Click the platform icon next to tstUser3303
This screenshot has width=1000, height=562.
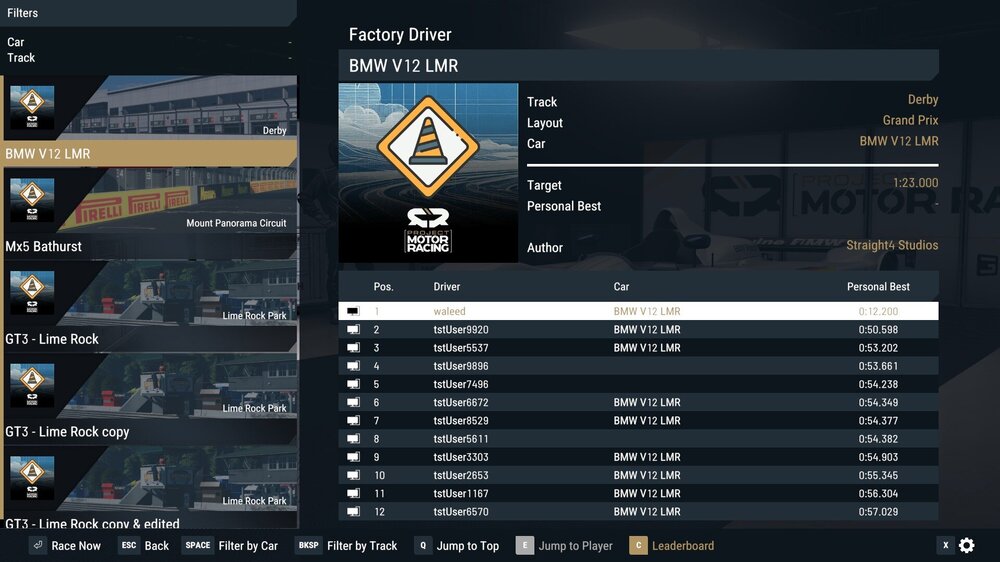point(353,457)
